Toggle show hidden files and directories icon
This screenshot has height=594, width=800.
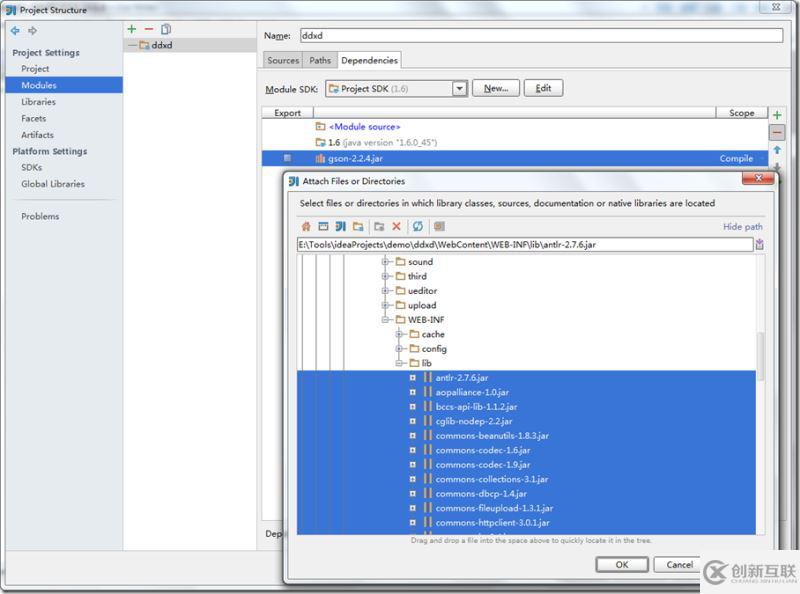[439, 227]
